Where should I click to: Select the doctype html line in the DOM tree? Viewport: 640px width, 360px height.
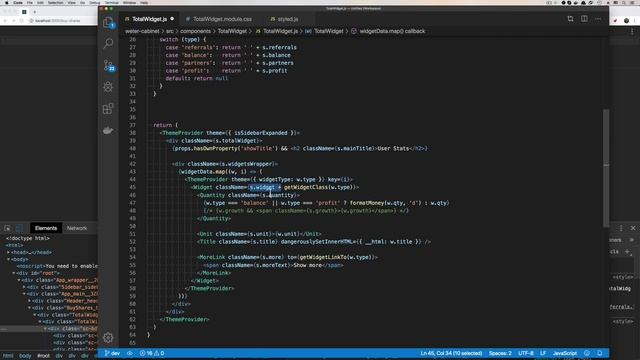coord(28,238)
